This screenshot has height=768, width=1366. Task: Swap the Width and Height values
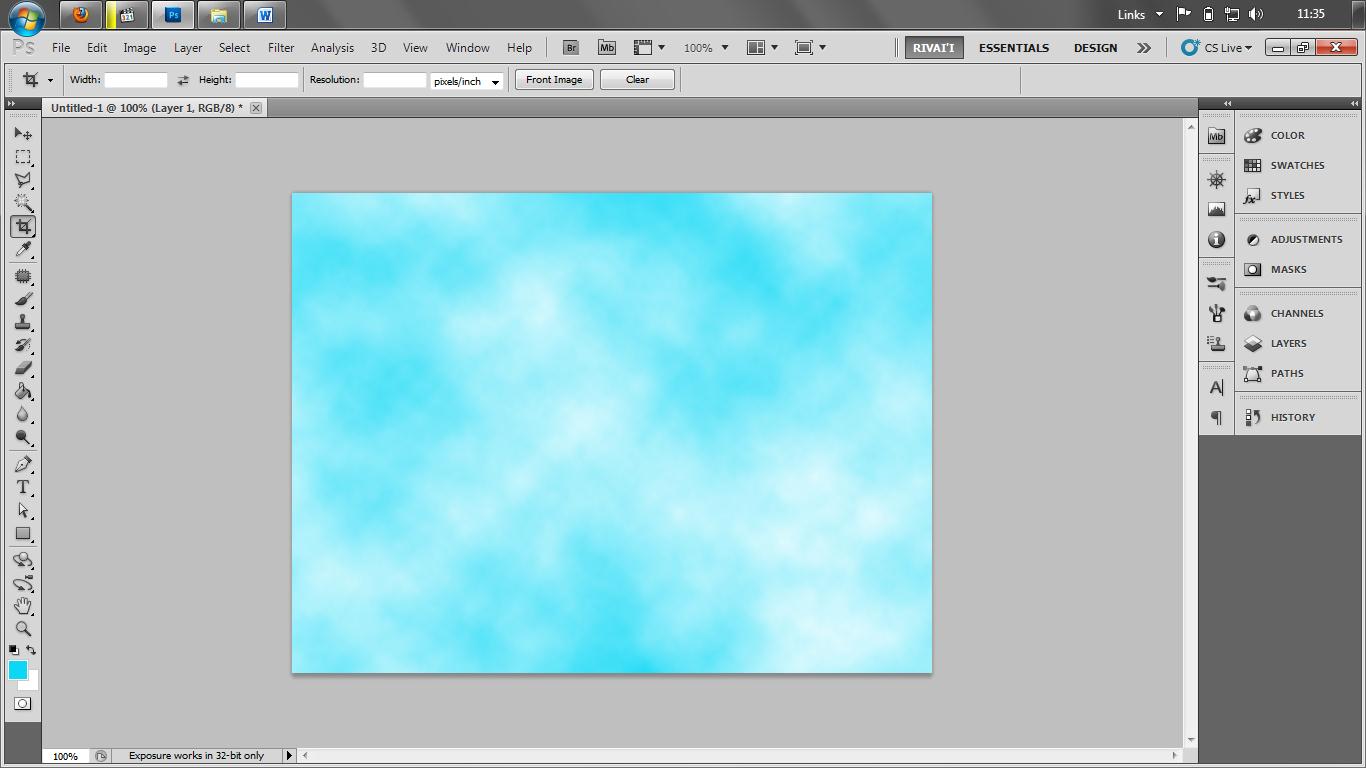[183, 80]
